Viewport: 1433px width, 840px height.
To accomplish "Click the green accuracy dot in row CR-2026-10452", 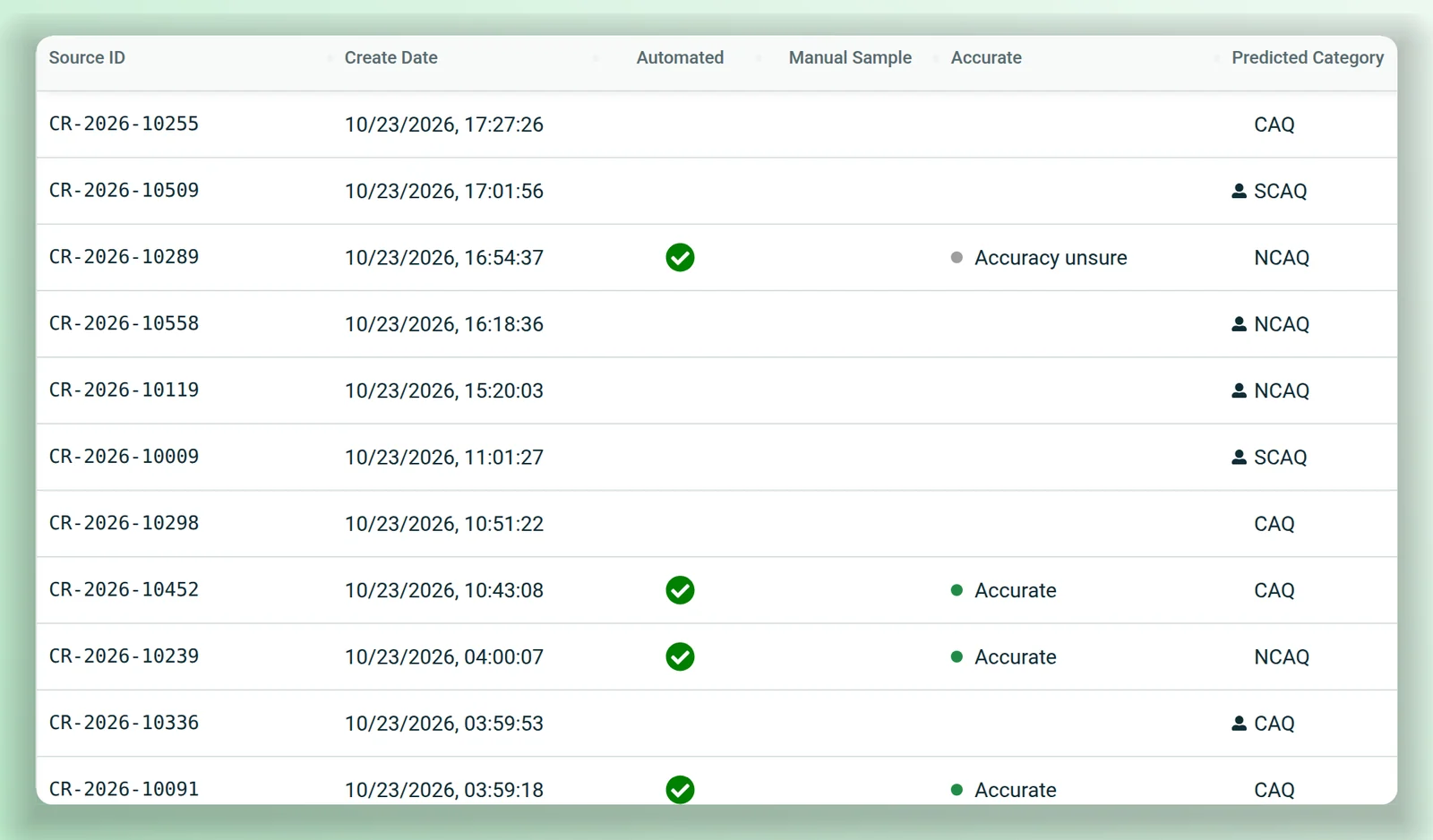I will coord(957,590).
